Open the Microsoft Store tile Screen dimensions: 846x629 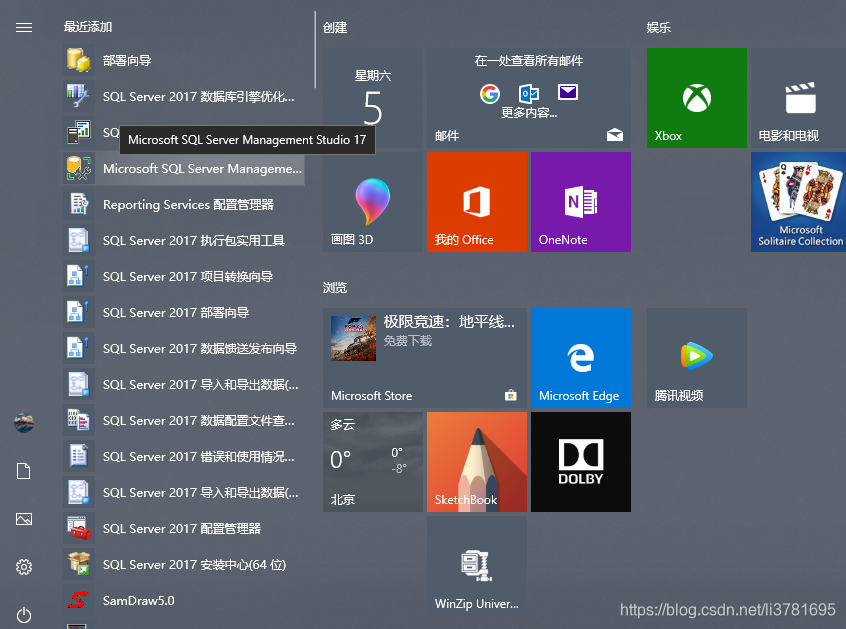click(425, 358)
